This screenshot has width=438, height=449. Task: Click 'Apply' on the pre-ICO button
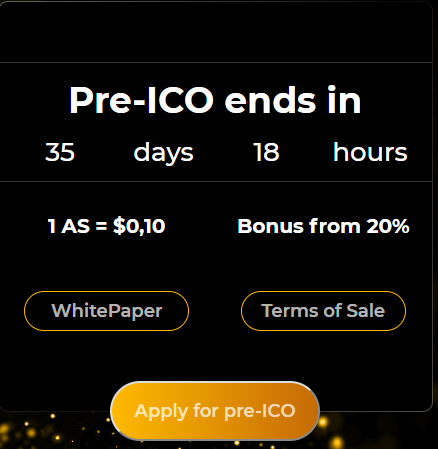click(x=161, y=411)
